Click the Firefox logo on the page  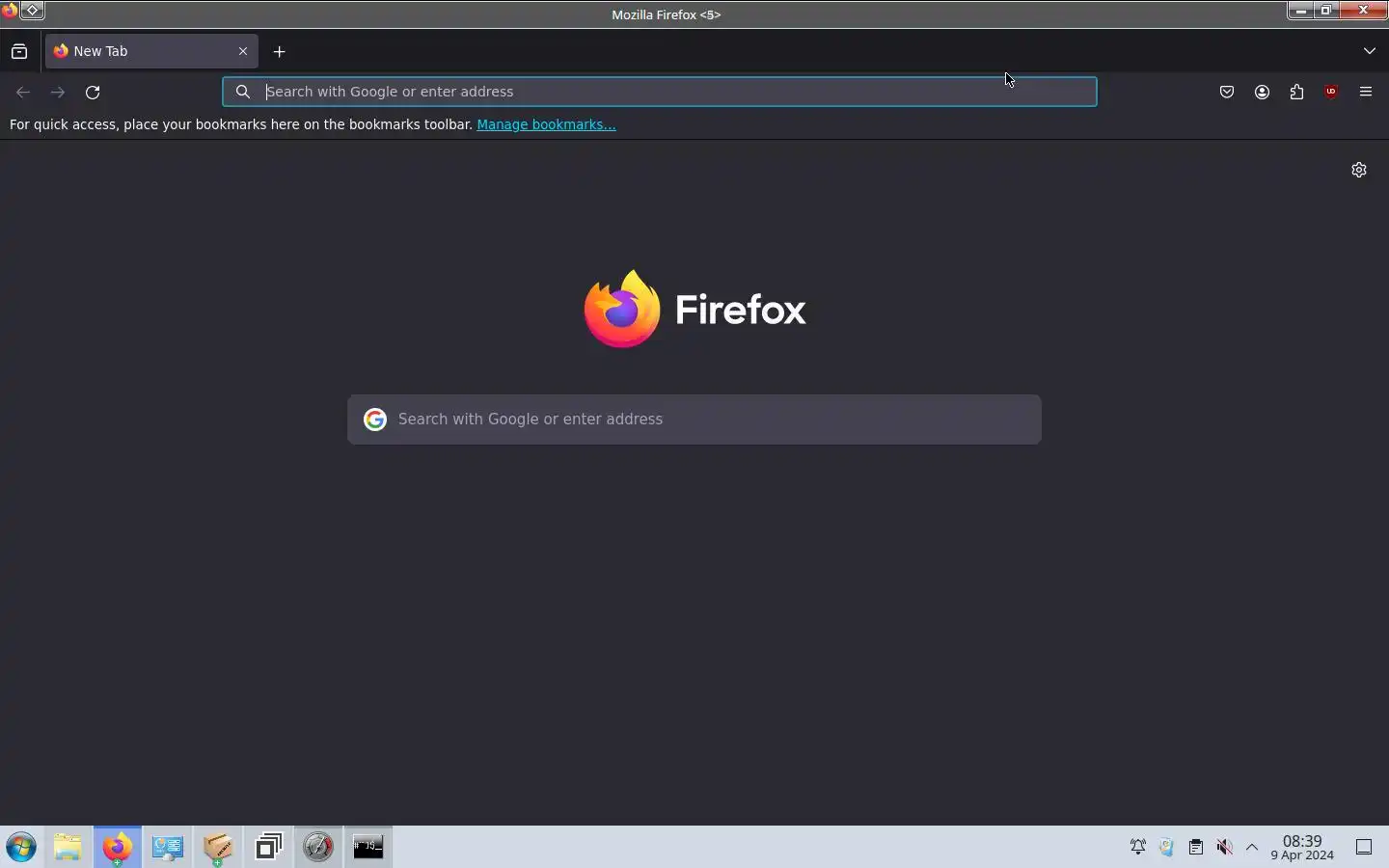pyautogui.click(x=695, y=309)
